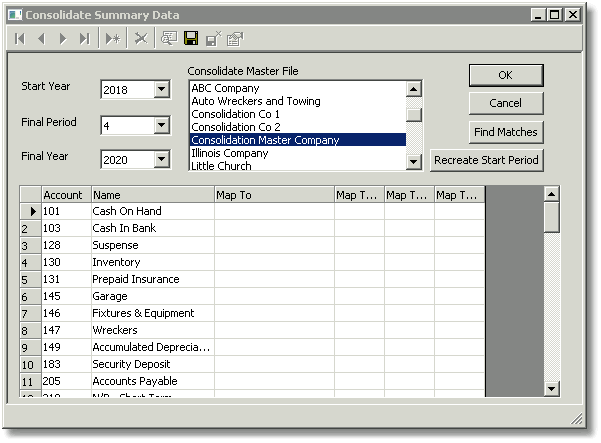This screenshot has width=601, height=443.
Task: Click account number 130 cell
Action: [66, 262]
